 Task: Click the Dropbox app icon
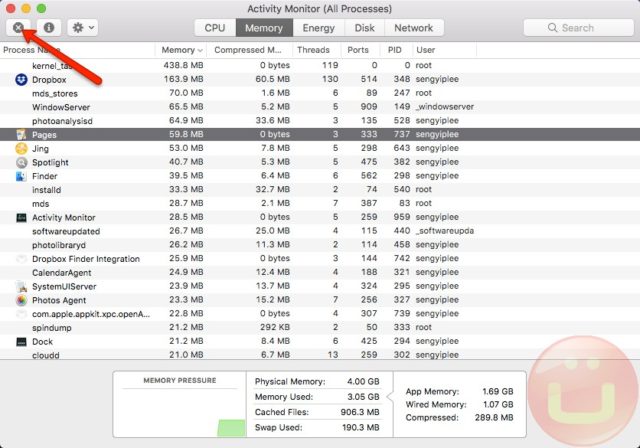[x=21, y=80]
